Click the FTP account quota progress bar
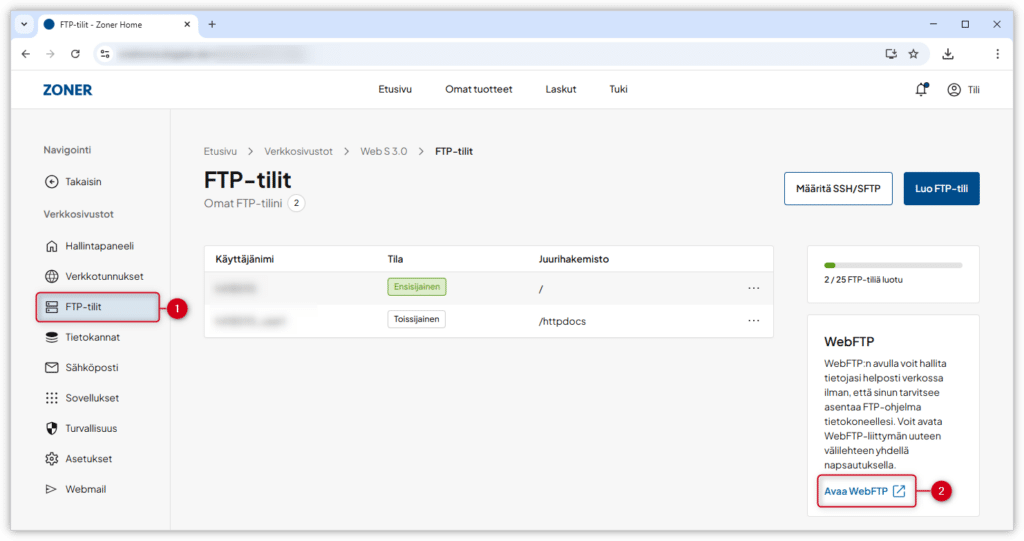This screenshot has height=541, width=1024. point(892,265)
